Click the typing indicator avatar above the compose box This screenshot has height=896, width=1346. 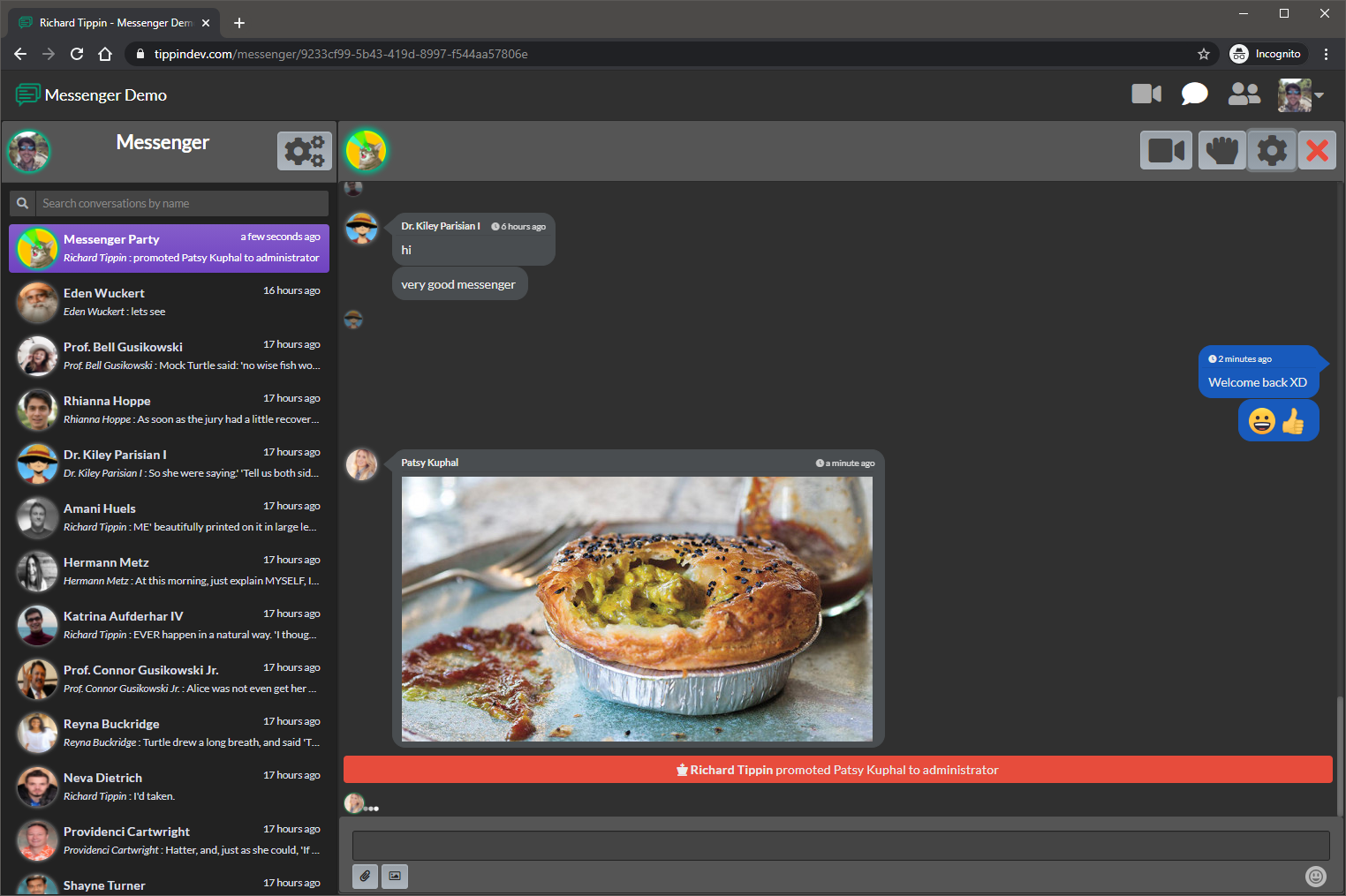(353, 803)
